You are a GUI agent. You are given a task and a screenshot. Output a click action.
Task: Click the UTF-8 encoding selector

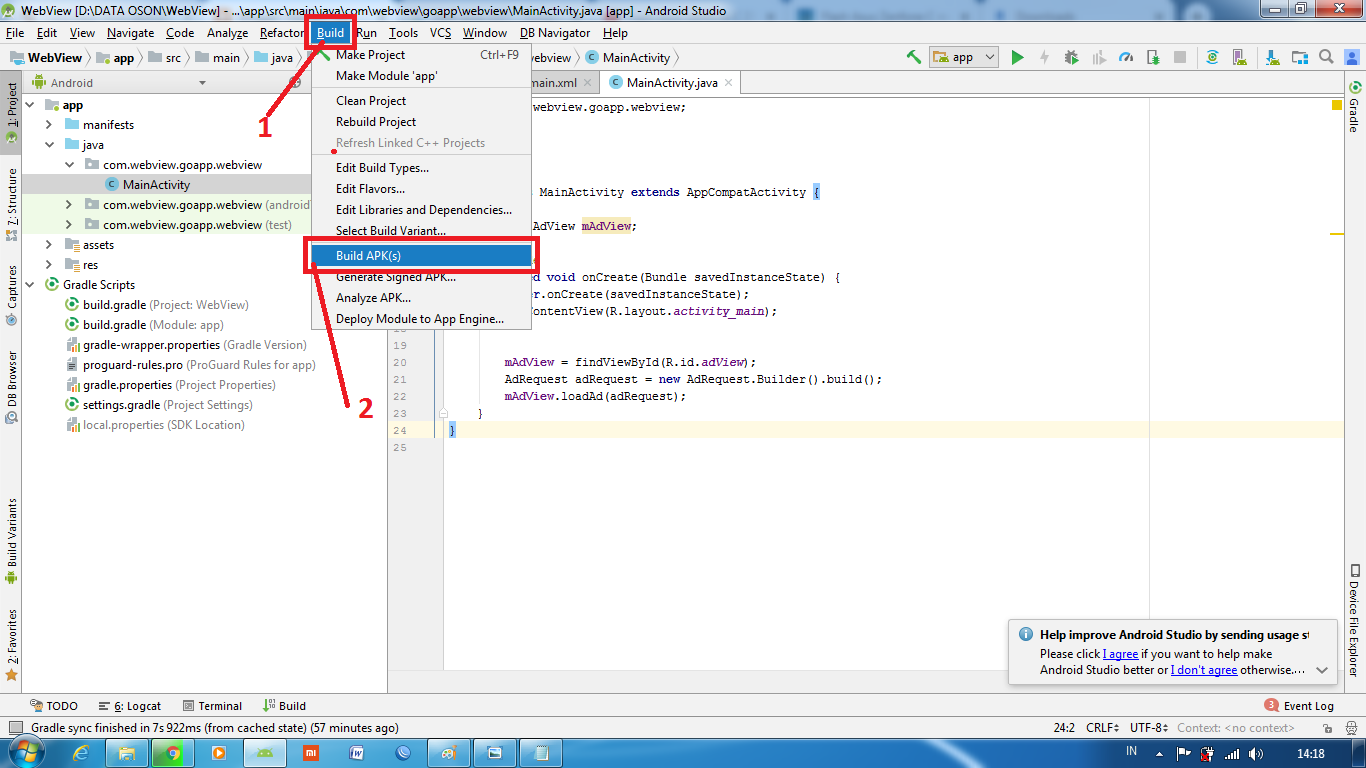click(1148, 728)
